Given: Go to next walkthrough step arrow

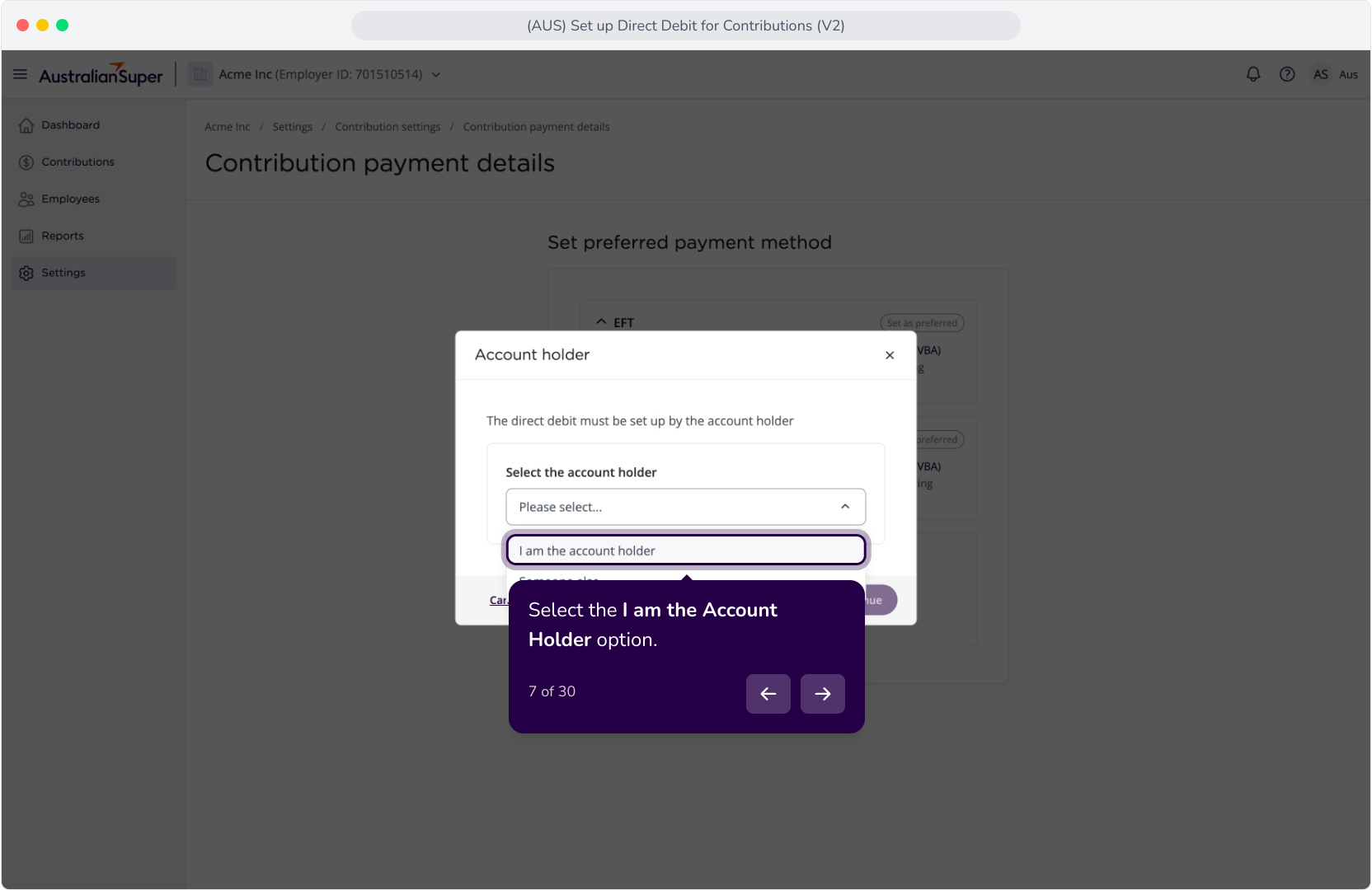Looking at the screenshot, I should (x=823, y=694).
